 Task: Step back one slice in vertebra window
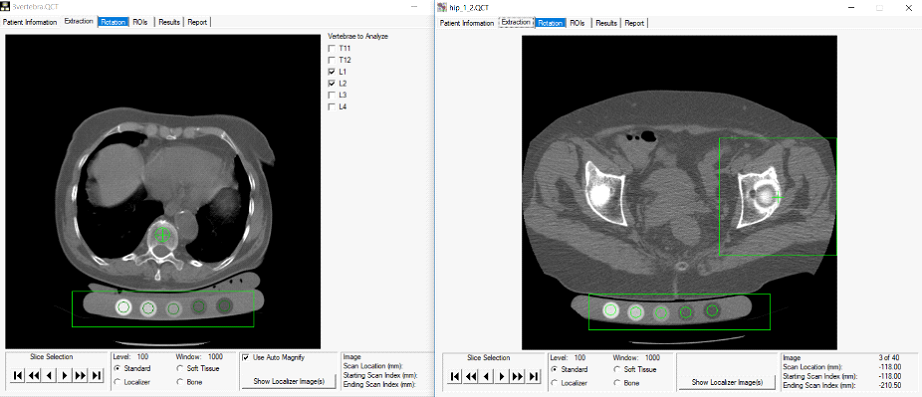[49, 375]
